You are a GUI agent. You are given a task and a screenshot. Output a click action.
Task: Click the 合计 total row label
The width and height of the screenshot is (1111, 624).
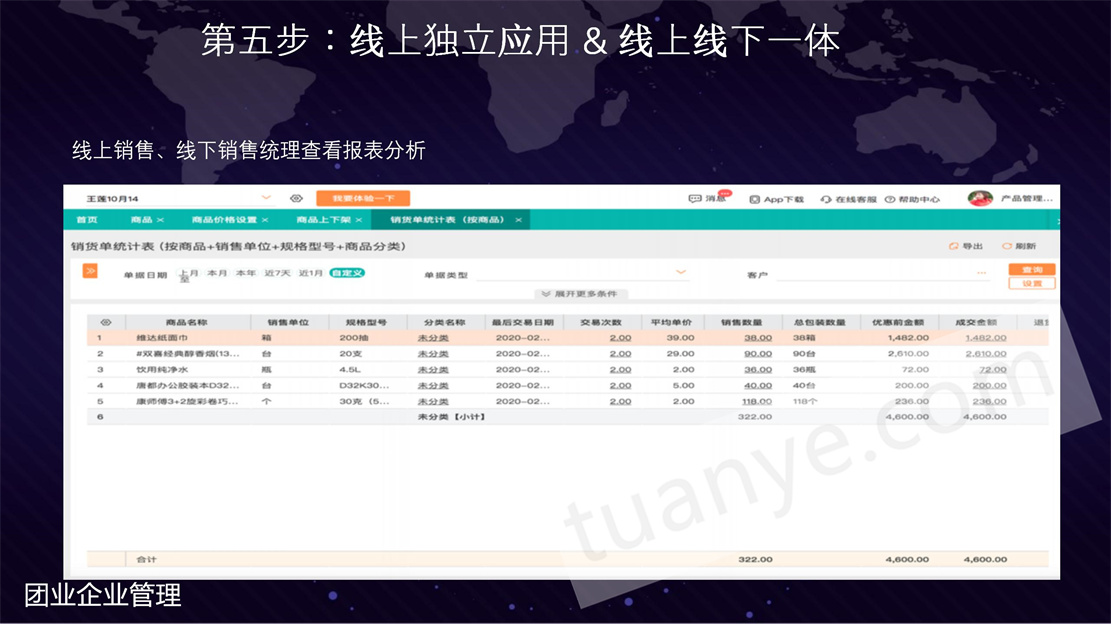pyautogui.click(x=147, y=560)
